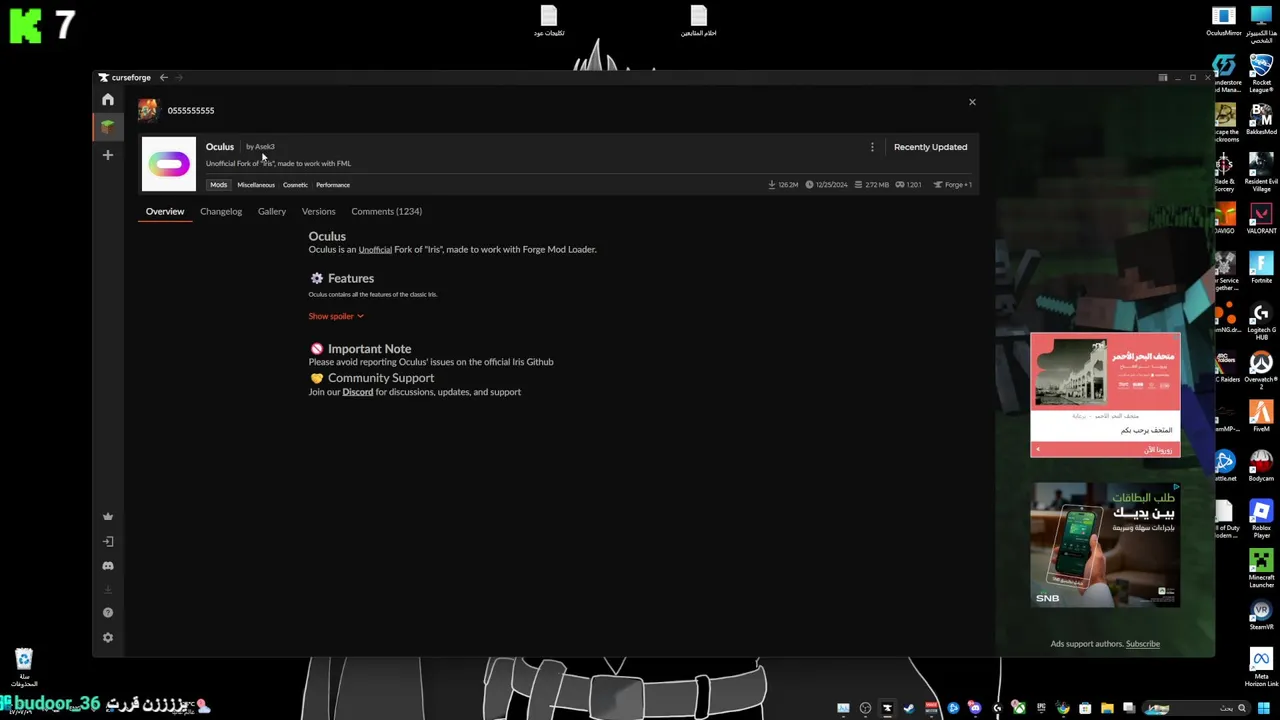
Task: Open the Epic Games icon in taskbar
Action: (1041, 709)
